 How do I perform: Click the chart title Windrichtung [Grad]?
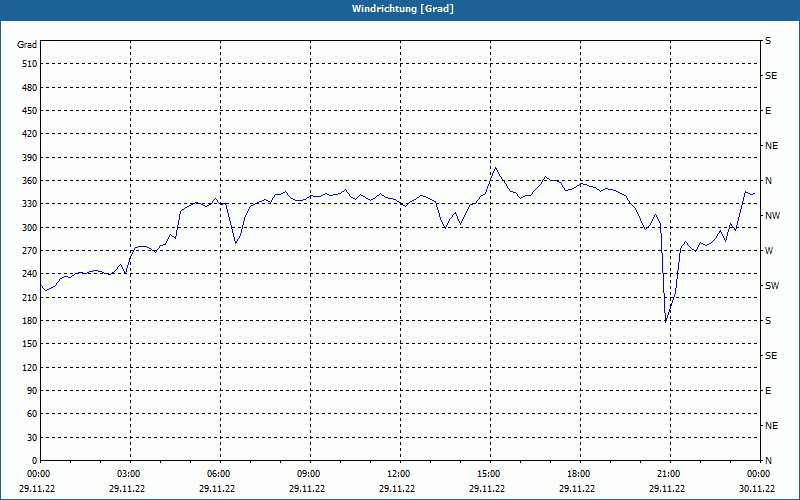pyautogui.click(x=403, y=9)
